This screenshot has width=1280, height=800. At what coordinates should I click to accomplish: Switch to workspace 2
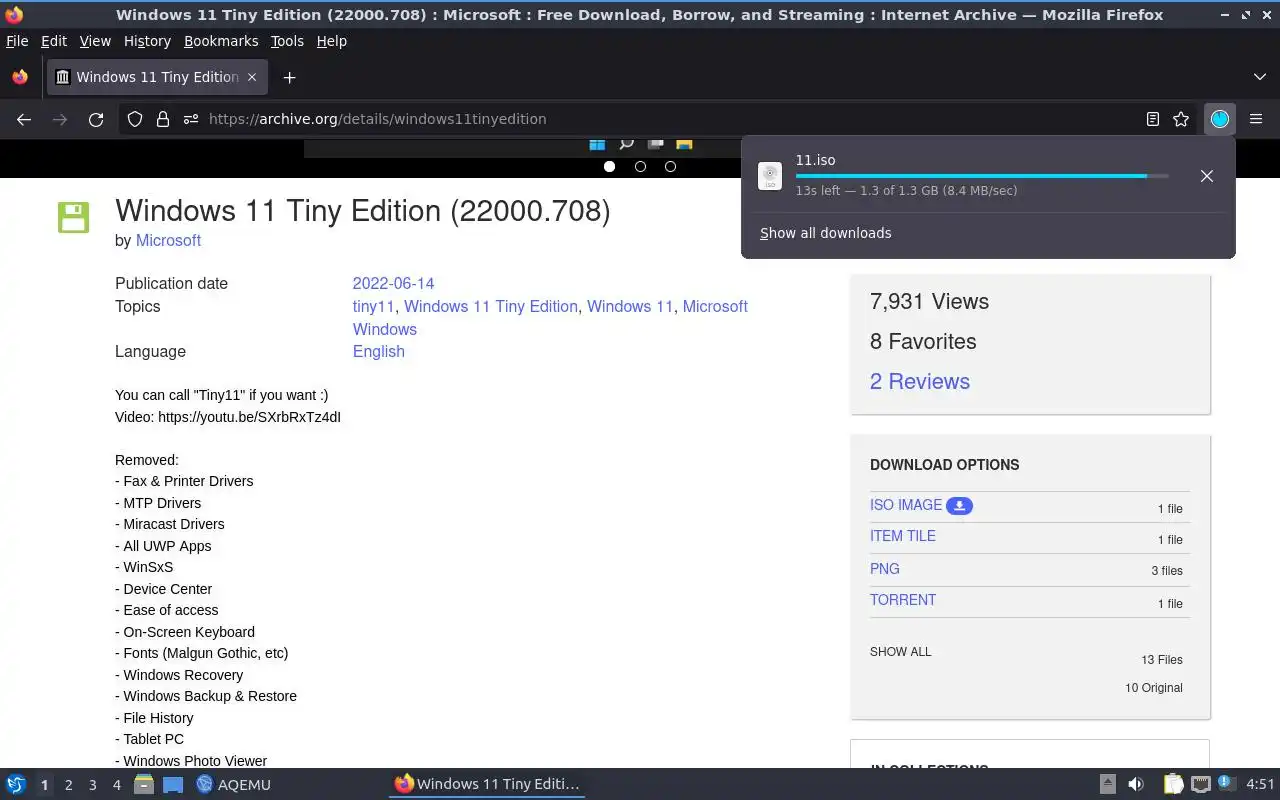[x=68, y=785]
